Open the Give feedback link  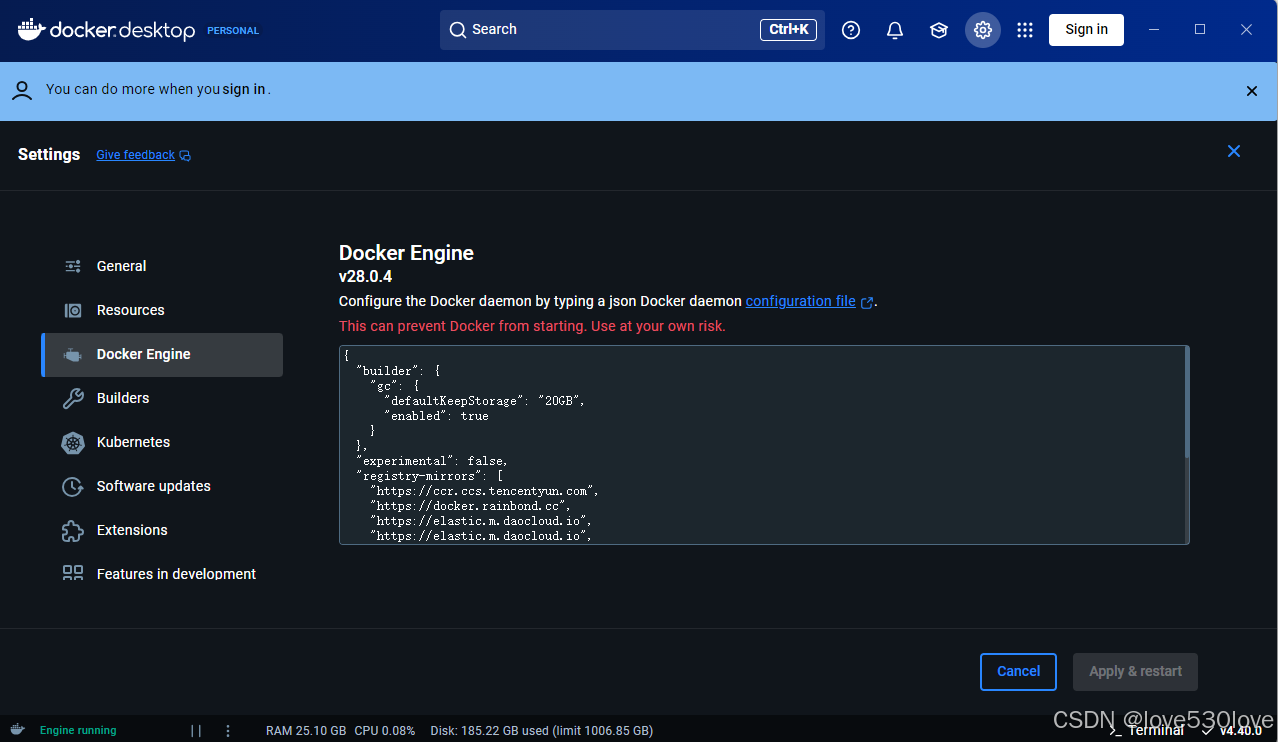(135, 155)
